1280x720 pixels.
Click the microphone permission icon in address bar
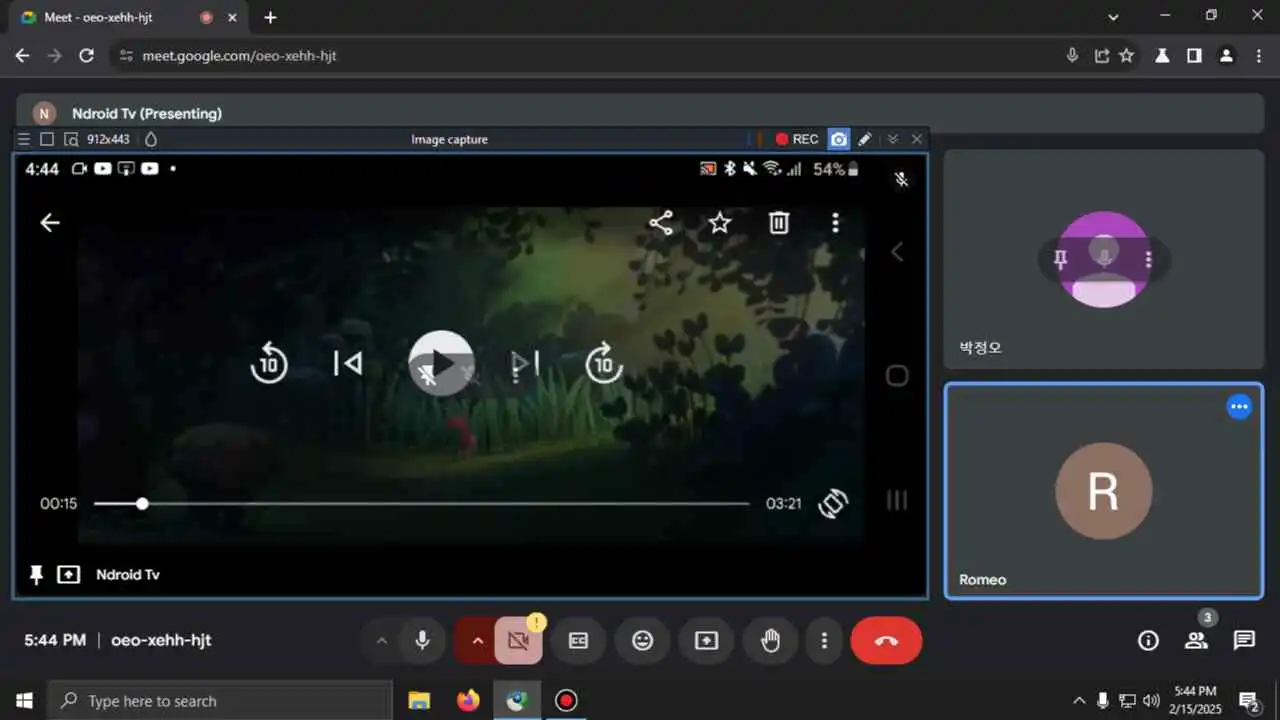click(x=1072, y=56)
